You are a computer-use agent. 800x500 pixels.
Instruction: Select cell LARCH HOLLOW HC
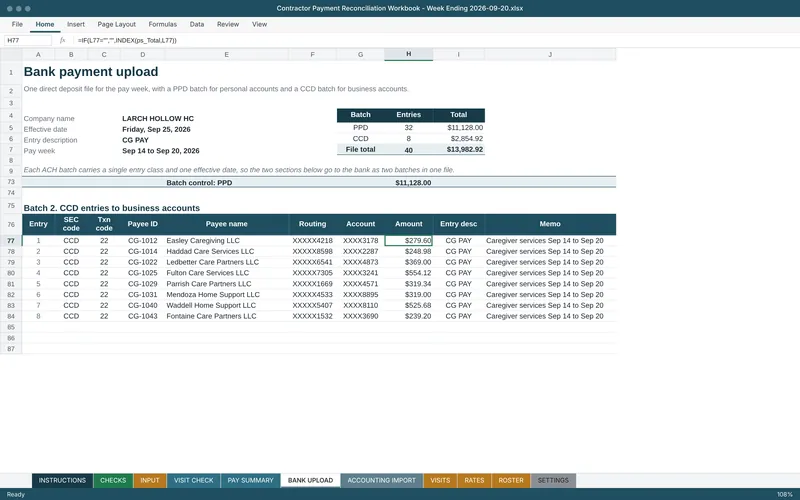pyautogui.click(x=158, y=118)
